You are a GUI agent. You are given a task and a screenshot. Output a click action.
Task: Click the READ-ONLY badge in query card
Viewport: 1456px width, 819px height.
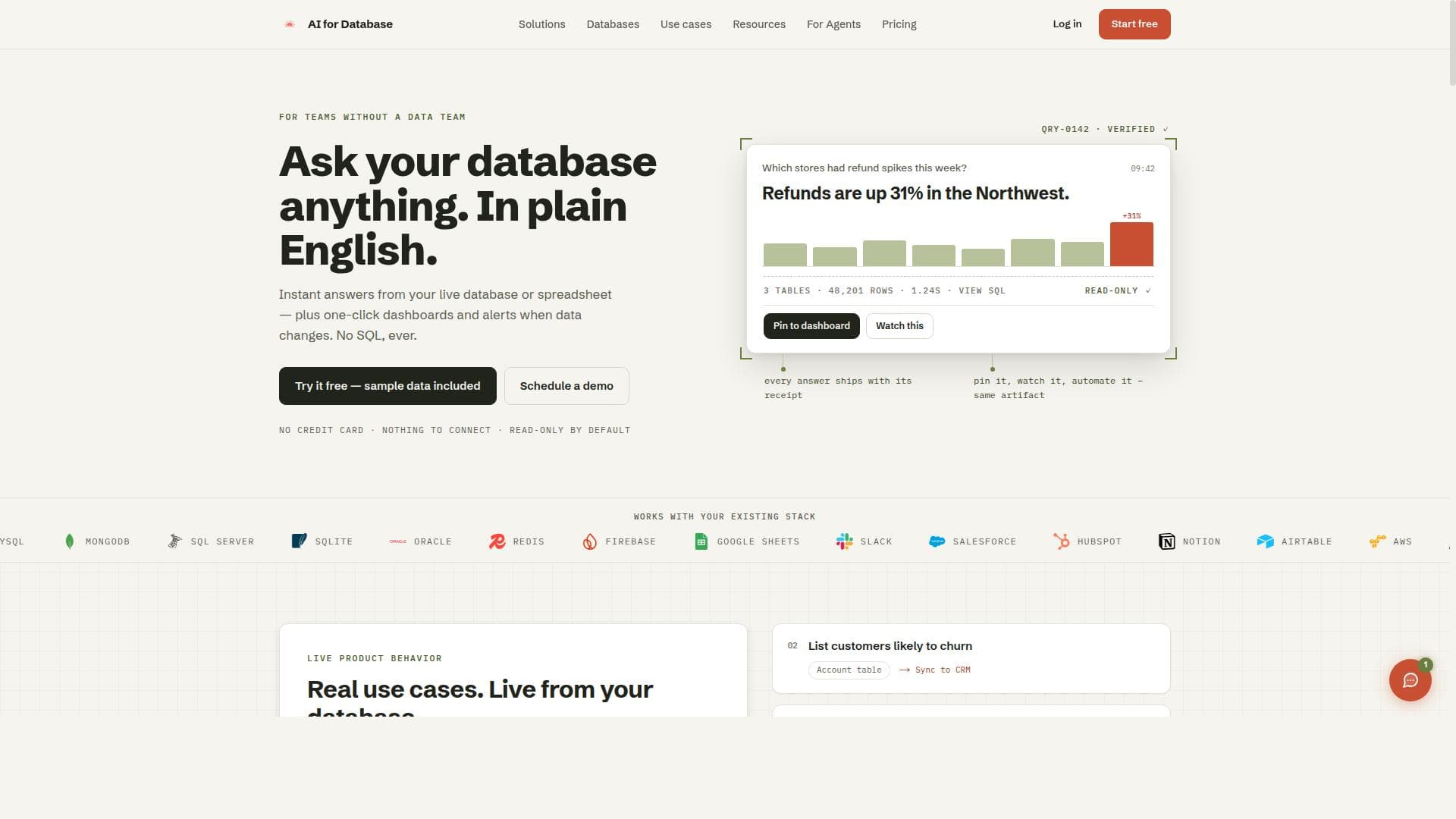[1117, 291]
